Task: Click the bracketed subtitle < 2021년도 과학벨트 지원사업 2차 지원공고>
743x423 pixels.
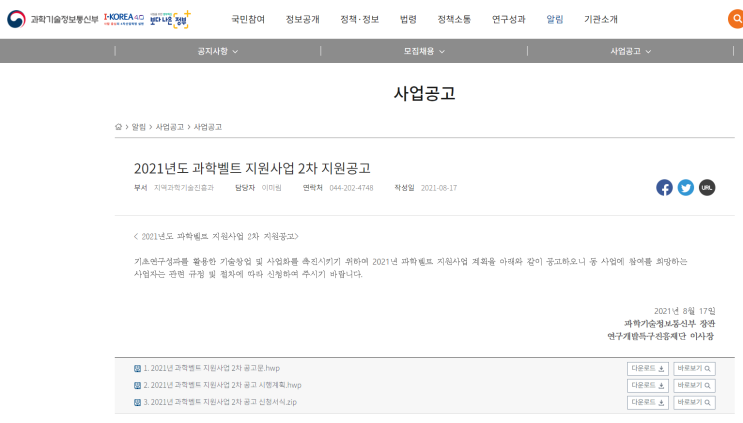Action: pyautogui.click(x=216, y=236)
